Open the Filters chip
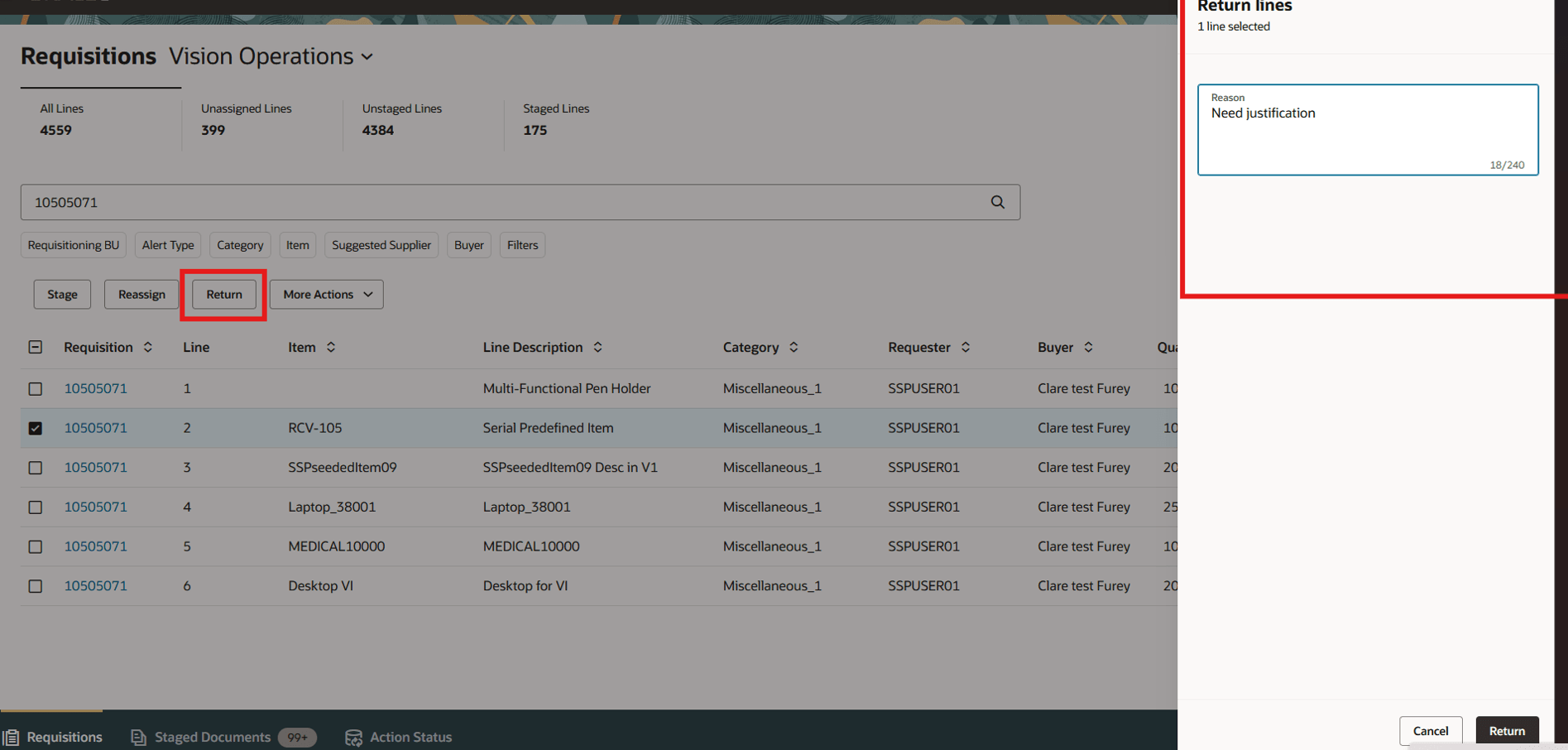 tap(522, 245)
